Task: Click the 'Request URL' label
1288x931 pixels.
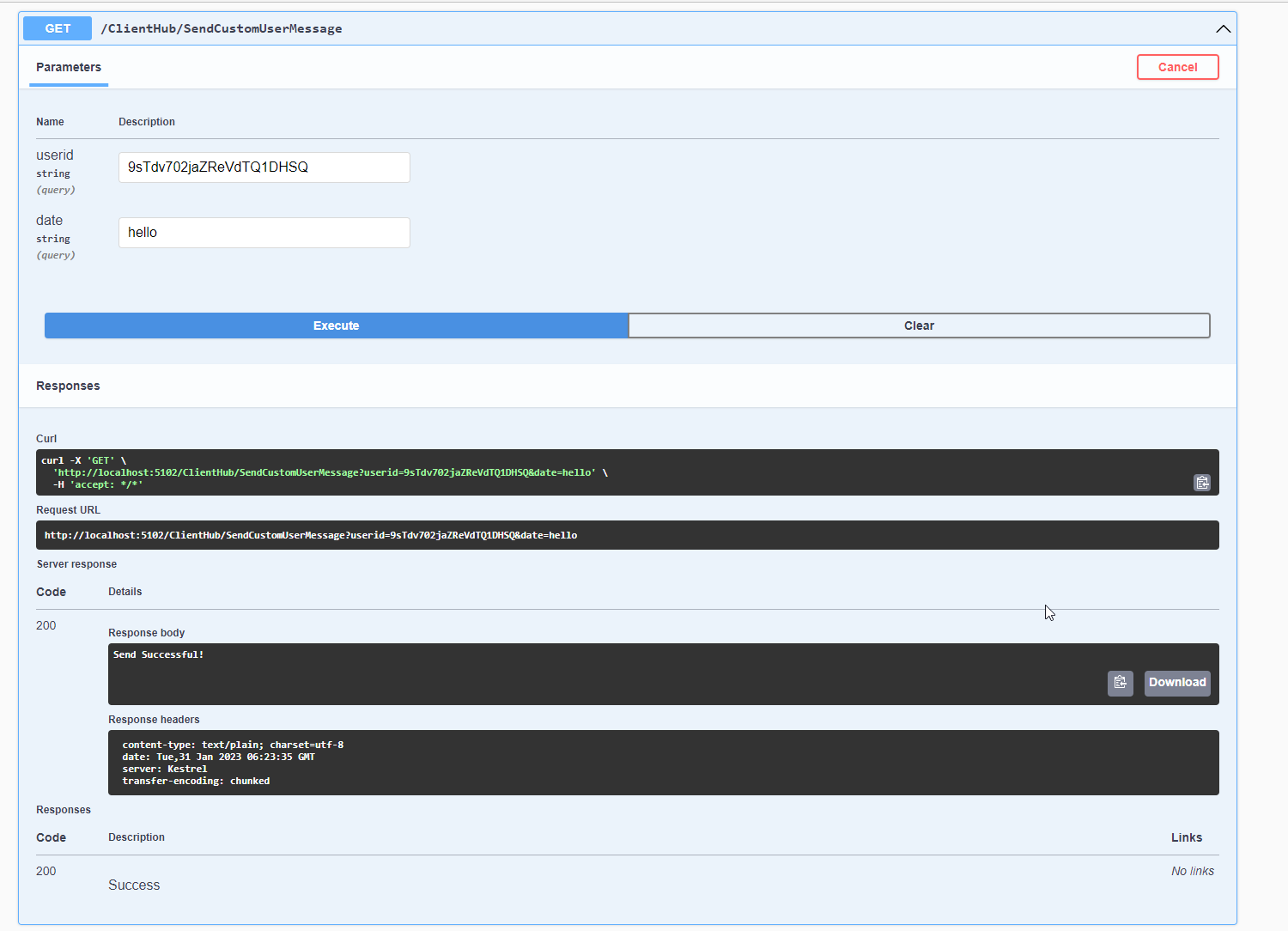Action: pyautogui.click(x=68, y=510)
